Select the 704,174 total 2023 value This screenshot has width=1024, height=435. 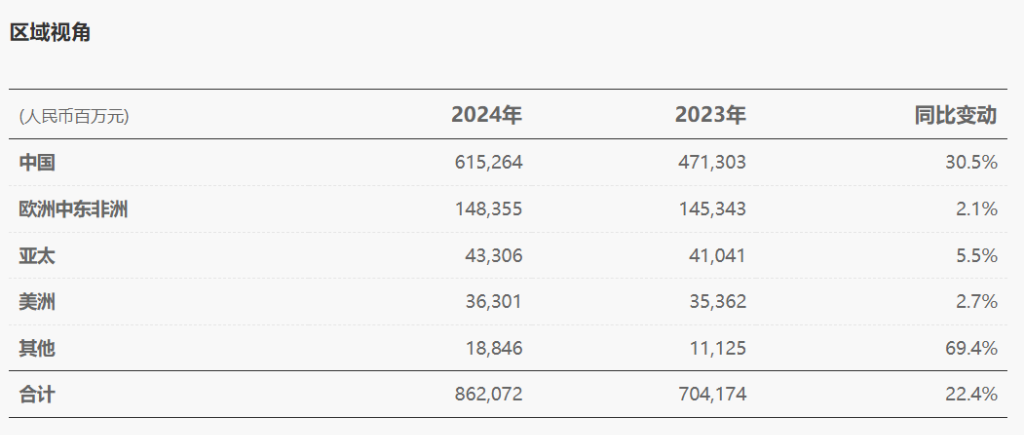[712, 395]
